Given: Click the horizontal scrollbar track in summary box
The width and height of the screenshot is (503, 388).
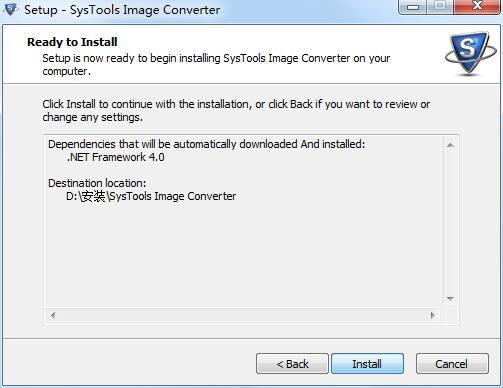Looking at the screenshot, I should 243,315.
